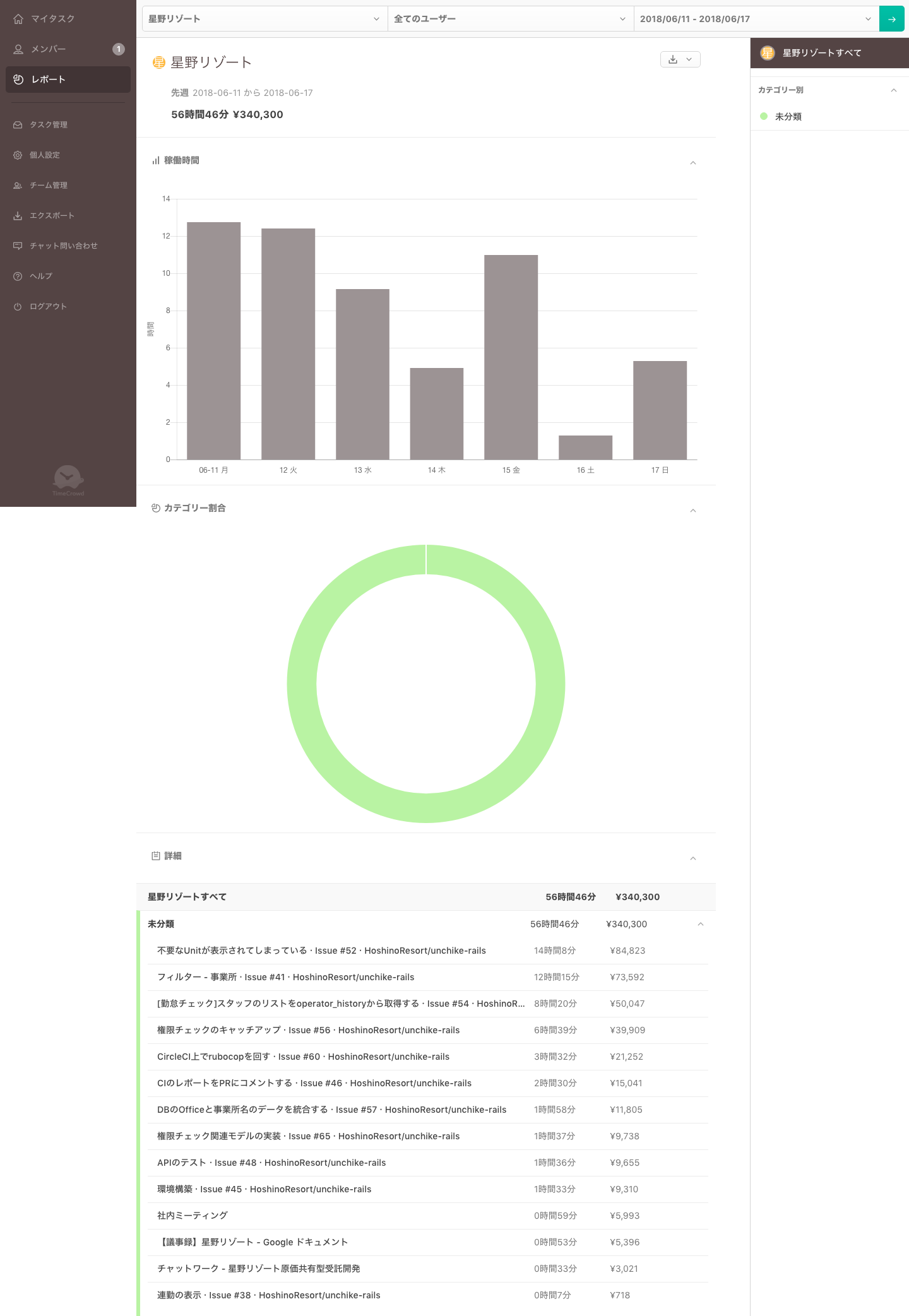
Task: Open the 星野リゾート team dropdown
Action: [265, 19]
